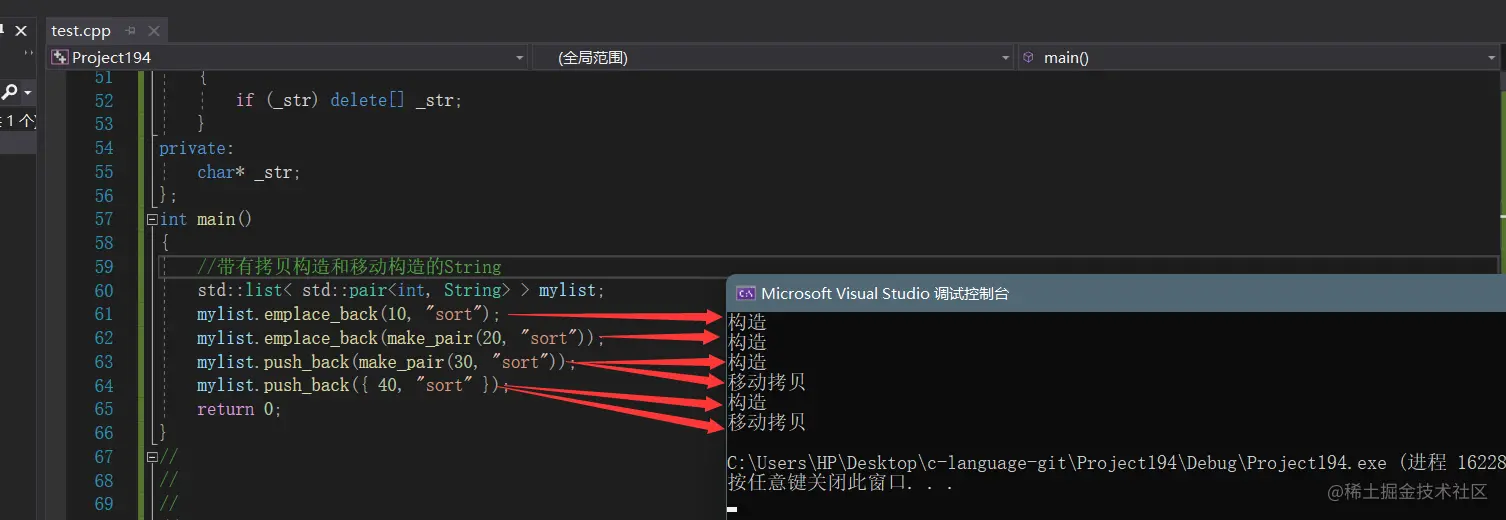This screenshot has height=520, width=1506.
Task: Click the last '移动拷贝' console output line
Action: click(x=767, y=422)
